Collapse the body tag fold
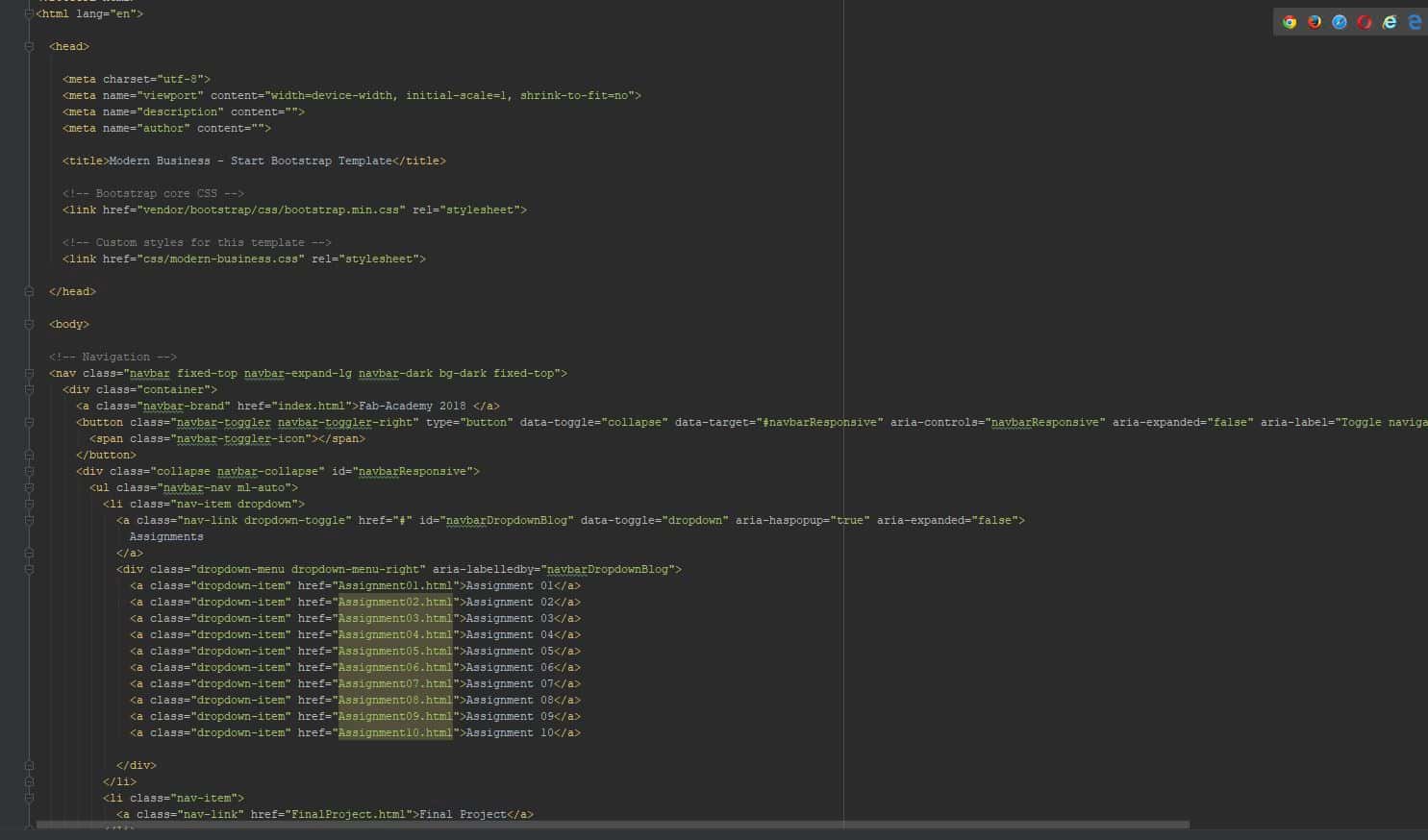The width and height of the screenshot is (1428, 840). pyautogui.click(x=29, y=324)
